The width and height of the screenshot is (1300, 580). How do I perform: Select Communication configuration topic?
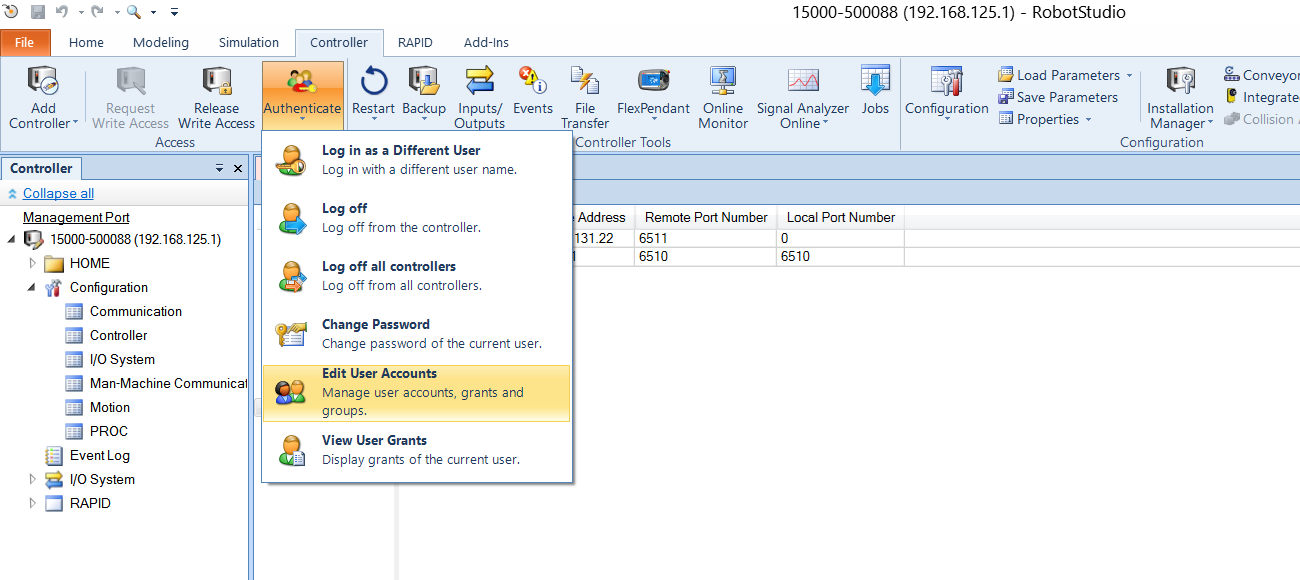click(x=136, y=311)
